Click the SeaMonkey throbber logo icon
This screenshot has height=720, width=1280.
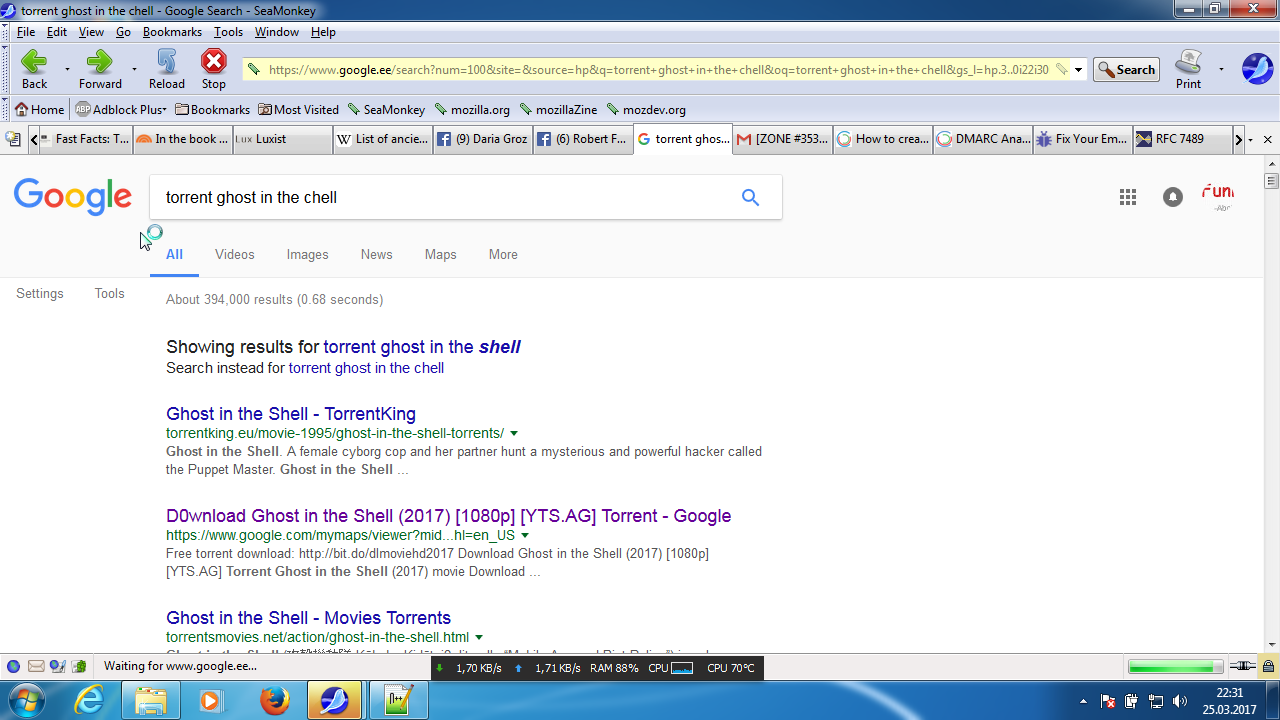pos(1257,69)
